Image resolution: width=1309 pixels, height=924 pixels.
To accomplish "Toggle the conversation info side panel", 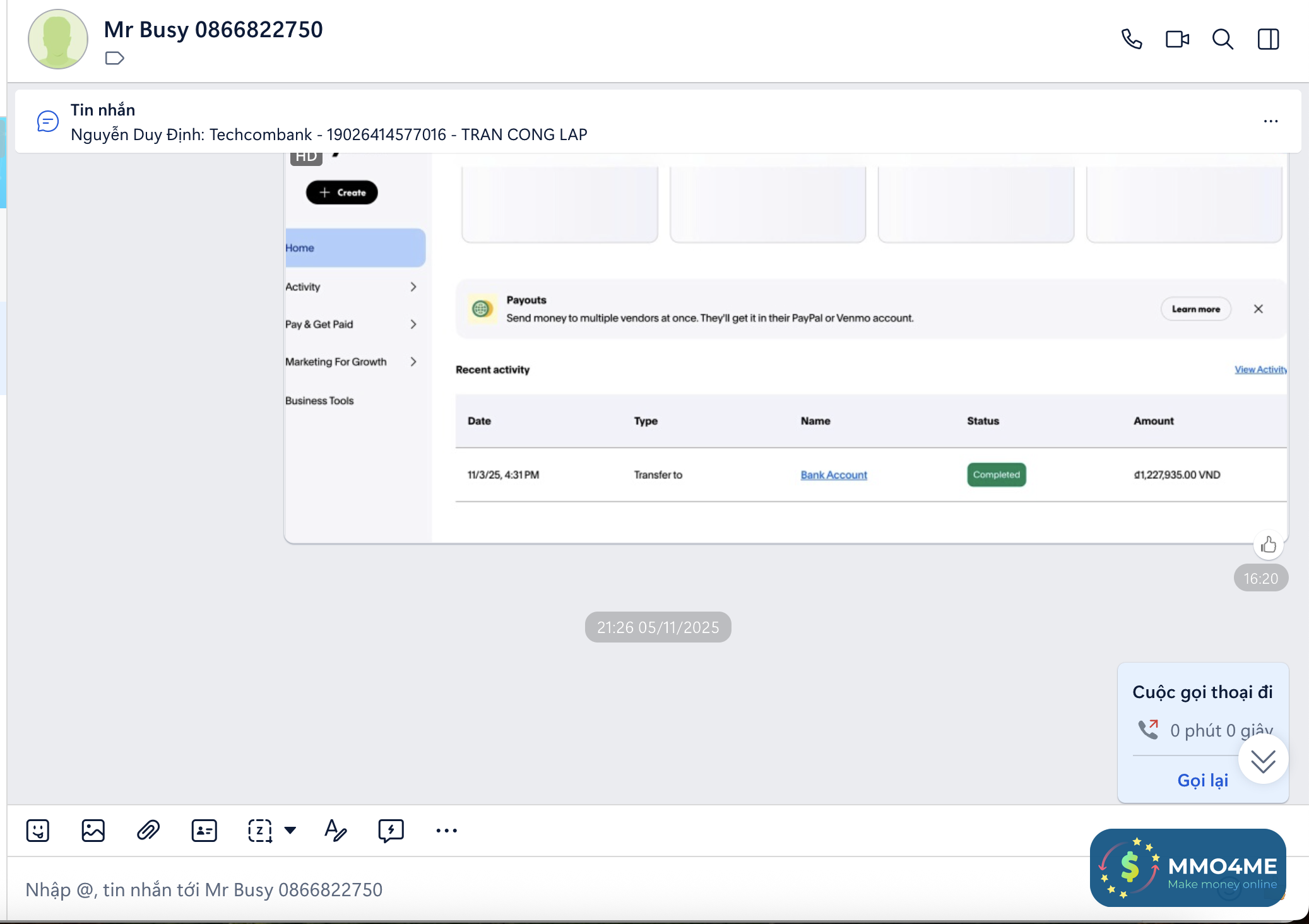I will [1268, 39].
